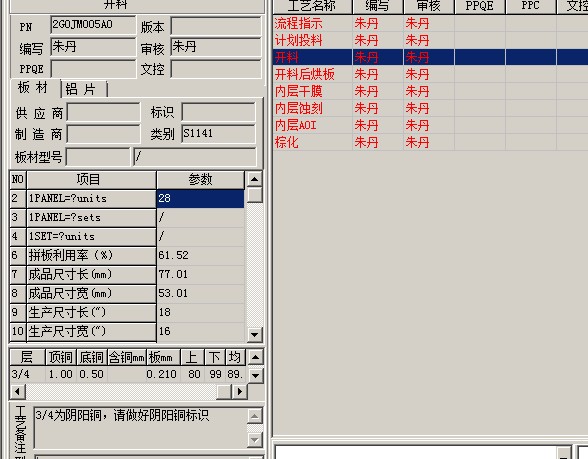This screenshot has height=459, width=588.
Task: Click the process list PPQE column header
Action: (x=480, y=6)
